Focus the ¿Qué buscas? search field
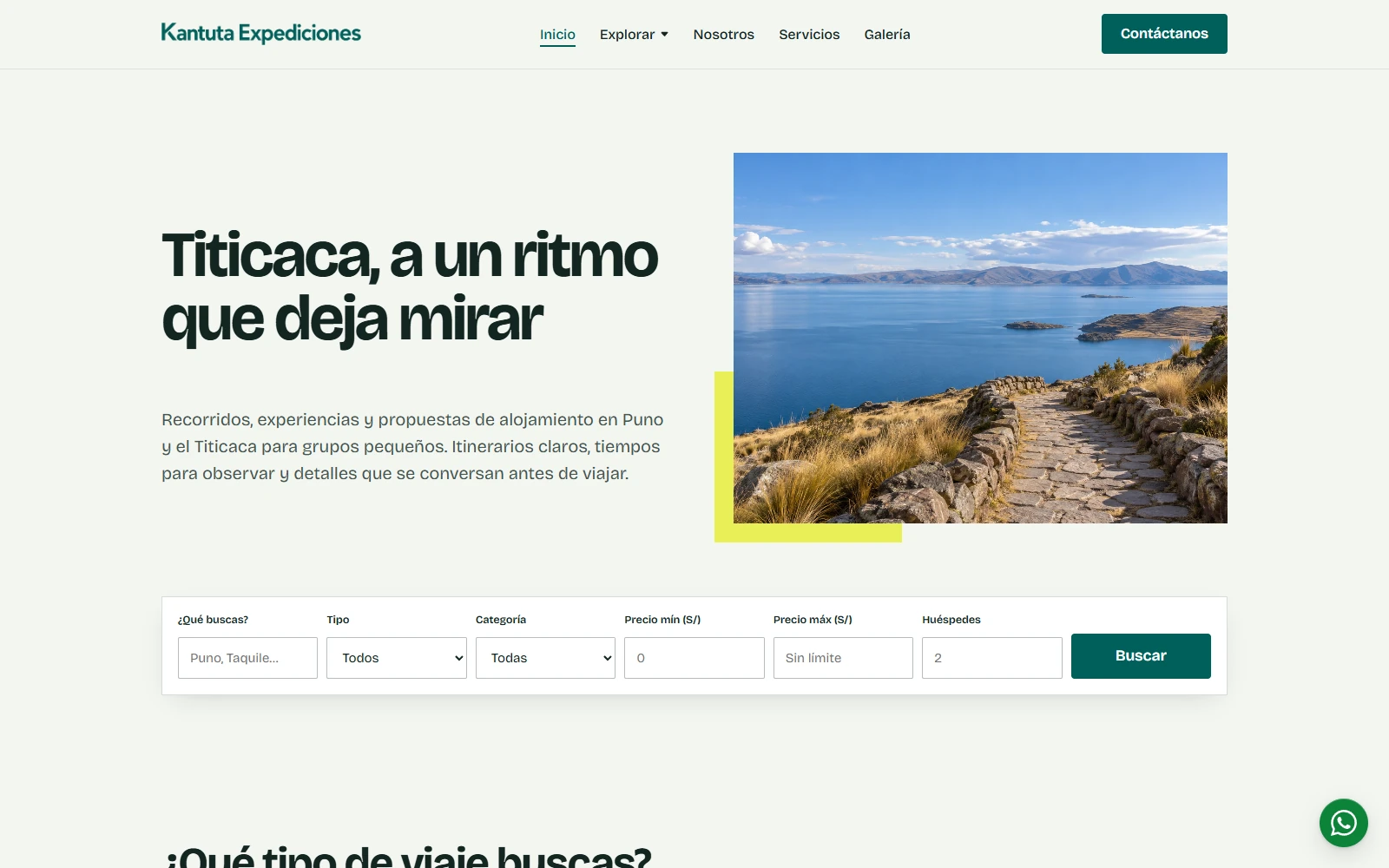The width and height of the screenshot is (1389, 868). coord(247,658)
